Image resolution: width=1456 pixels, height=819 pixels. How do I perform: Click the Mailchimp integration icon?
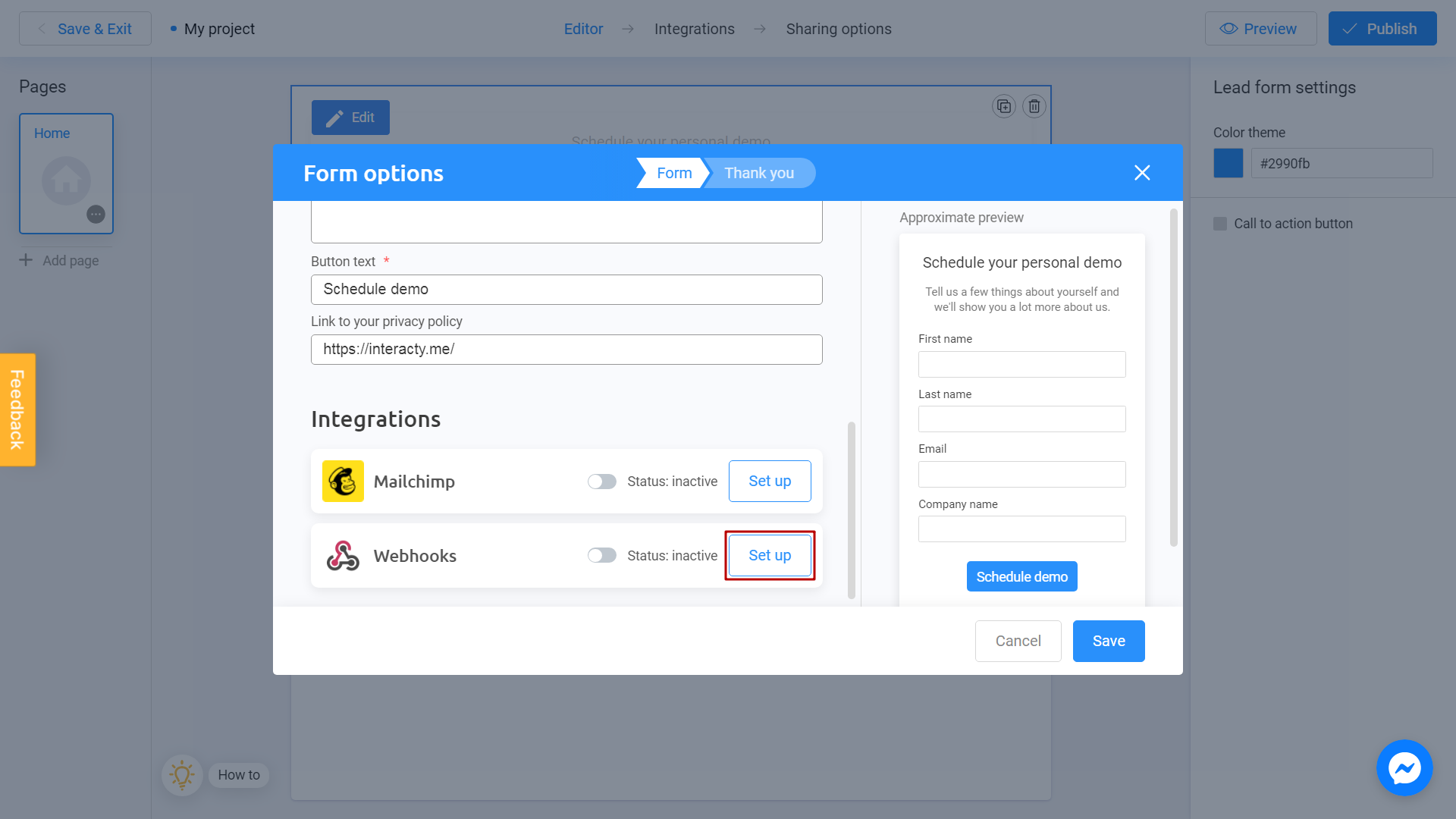(x=343, y=481)
